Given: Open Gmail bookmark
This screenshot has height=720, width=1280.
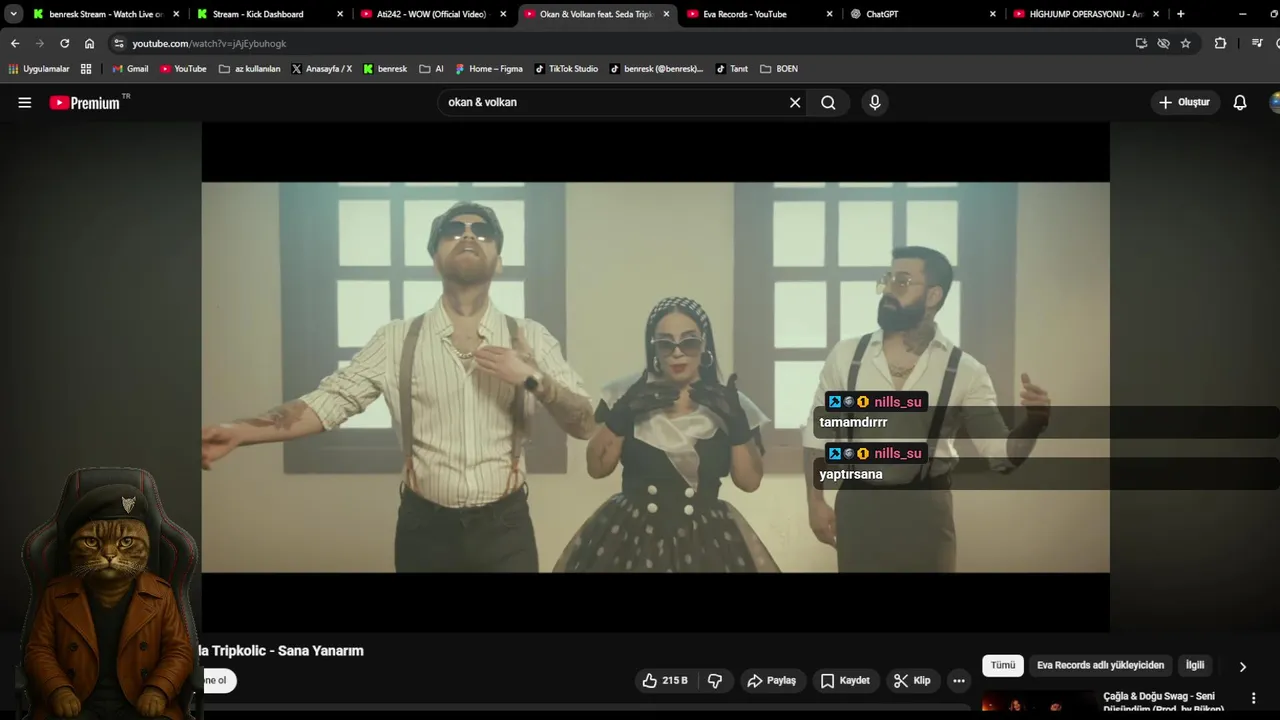Looking at the screenshot, I should point(130,69).
